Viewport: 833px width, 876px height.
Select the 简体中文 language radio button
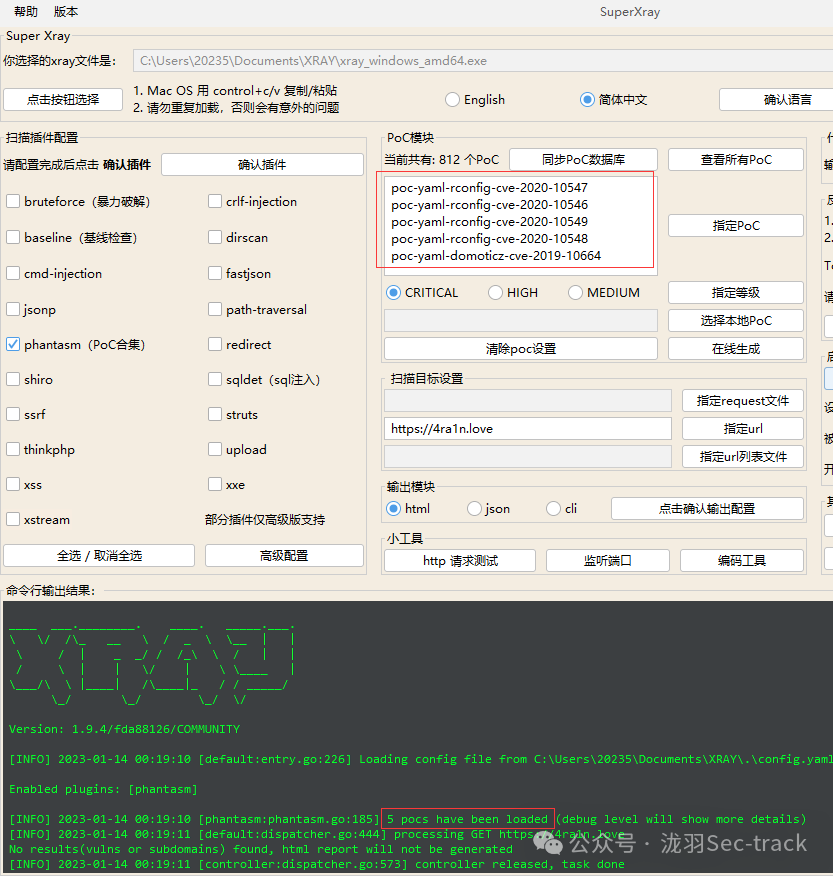(x=587, y=100)
